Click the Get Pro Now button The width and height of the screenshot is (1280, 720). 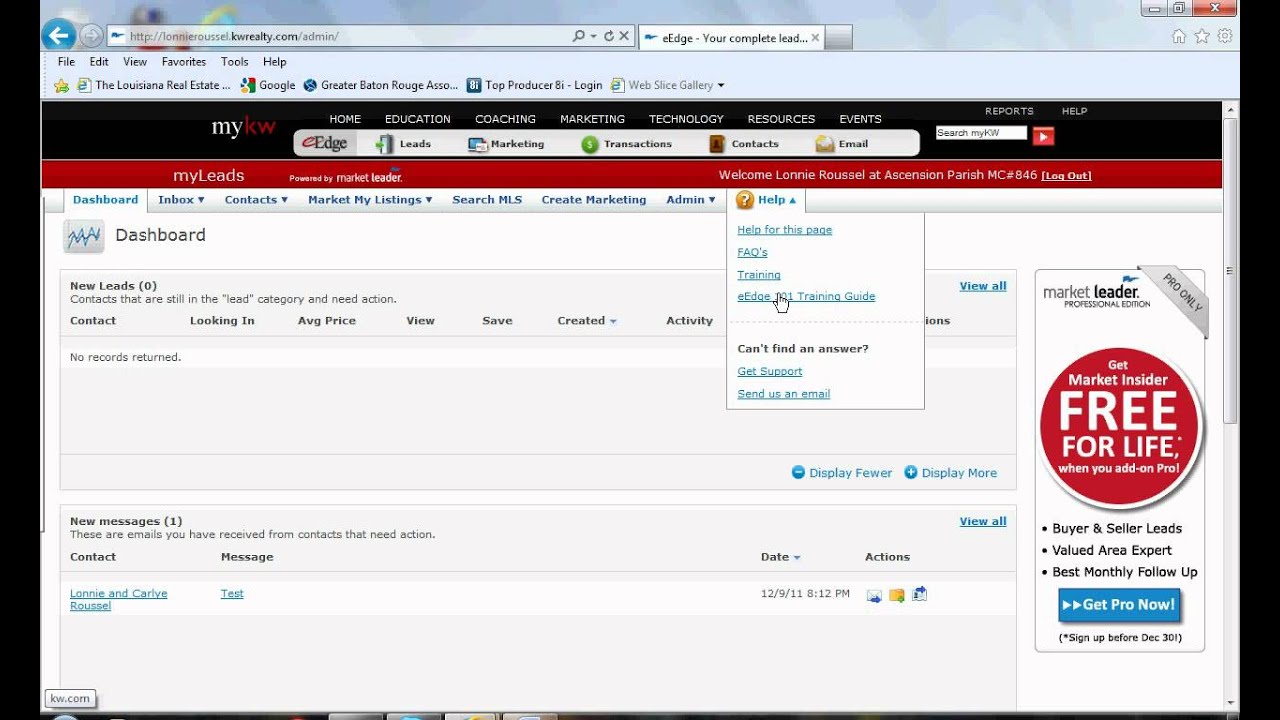click(x=1120, y=605)
